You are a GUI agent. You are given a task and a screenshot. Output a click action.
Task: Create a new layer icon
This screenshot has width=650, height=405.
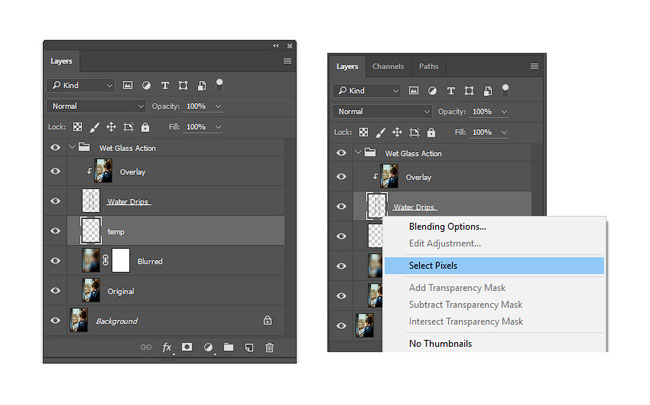pyautogui.click(x=249, y=347)
